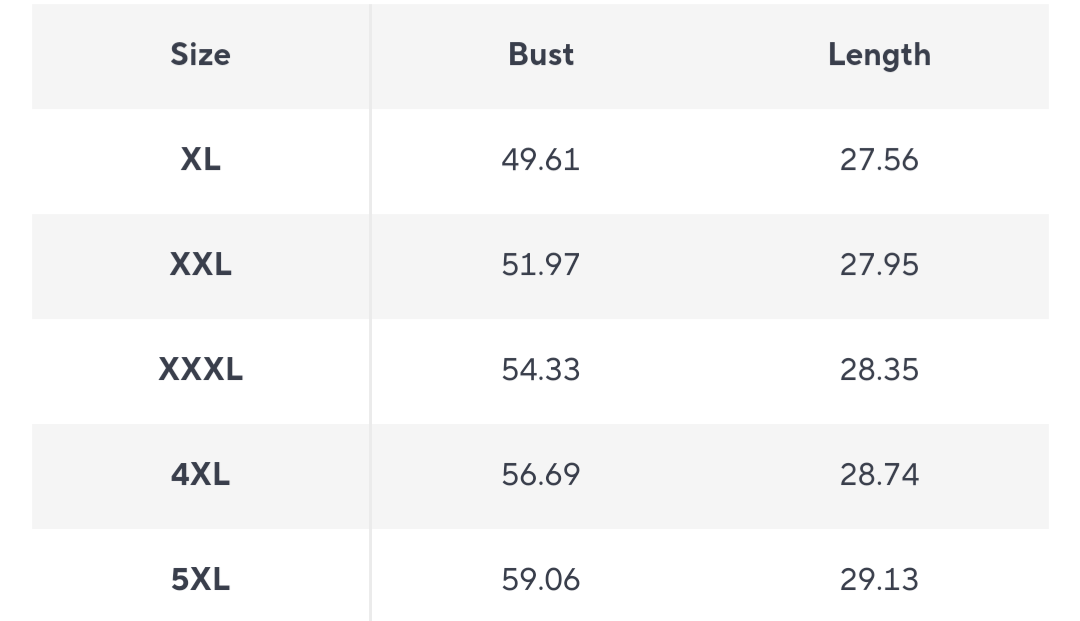Click the XXXL bust value 54.33

tap(541, 370)
